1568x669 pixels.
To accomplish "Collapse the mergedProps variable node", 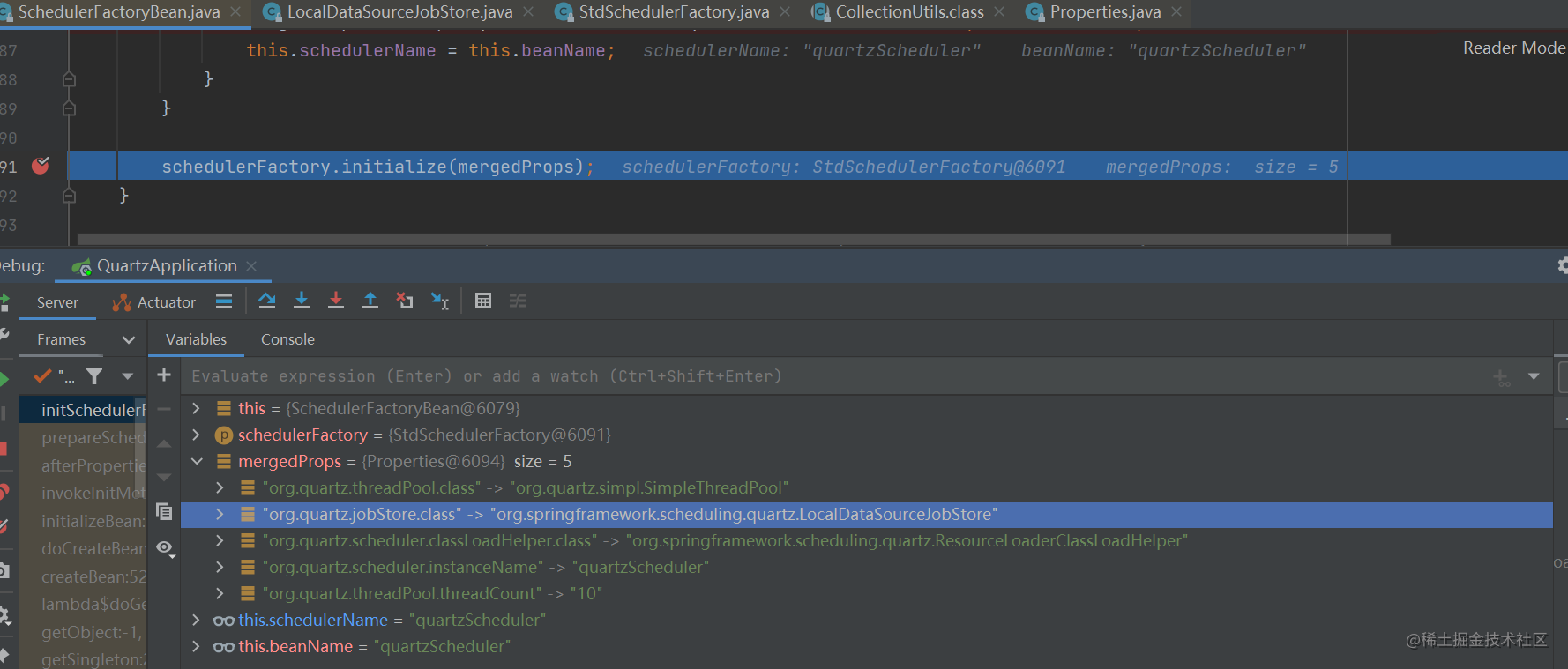I will point(197,461).
